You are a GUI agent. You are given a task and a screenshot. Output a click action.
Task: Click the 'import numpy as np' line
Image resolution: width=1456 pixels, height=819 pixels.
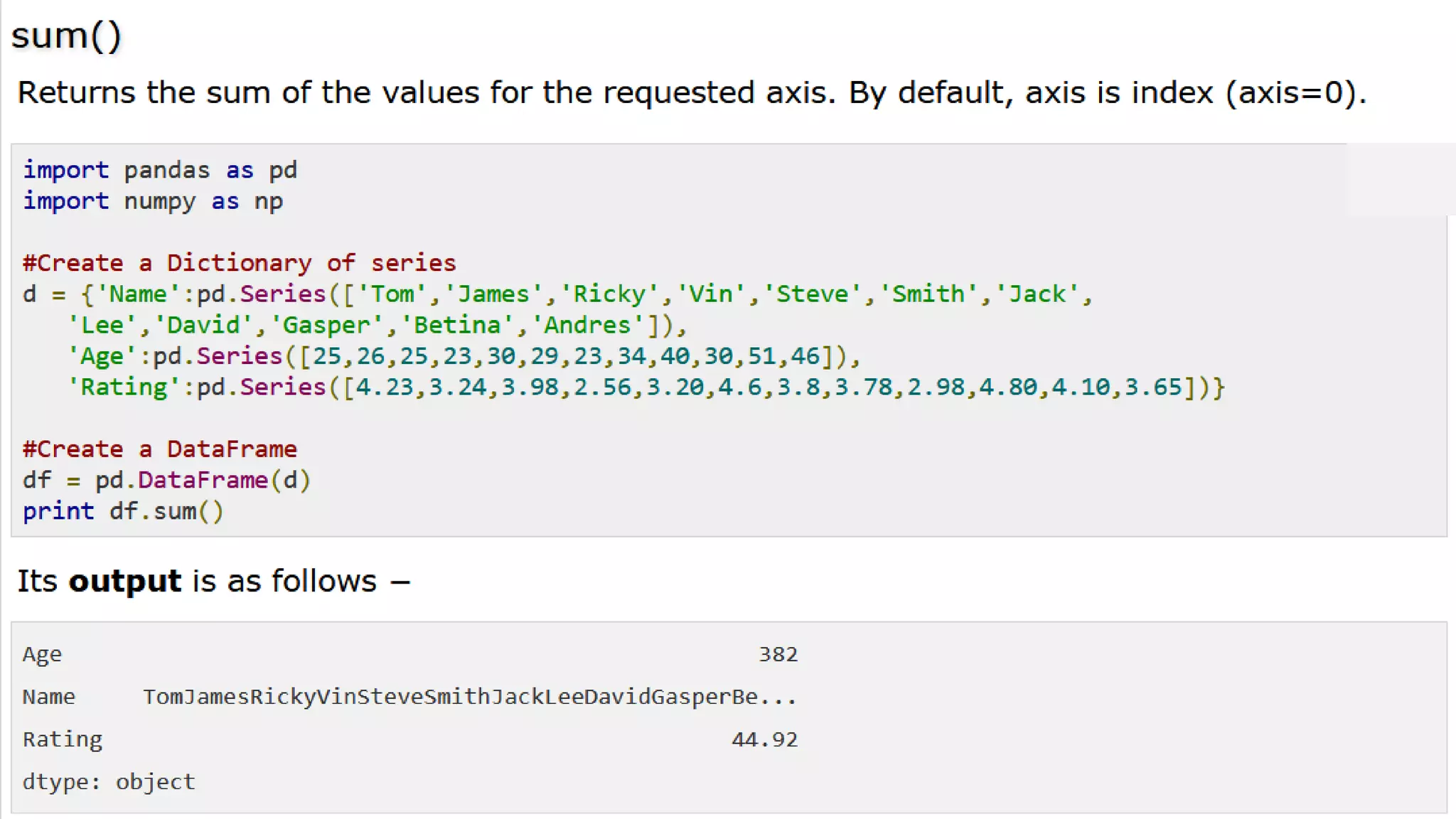point(153,202)
